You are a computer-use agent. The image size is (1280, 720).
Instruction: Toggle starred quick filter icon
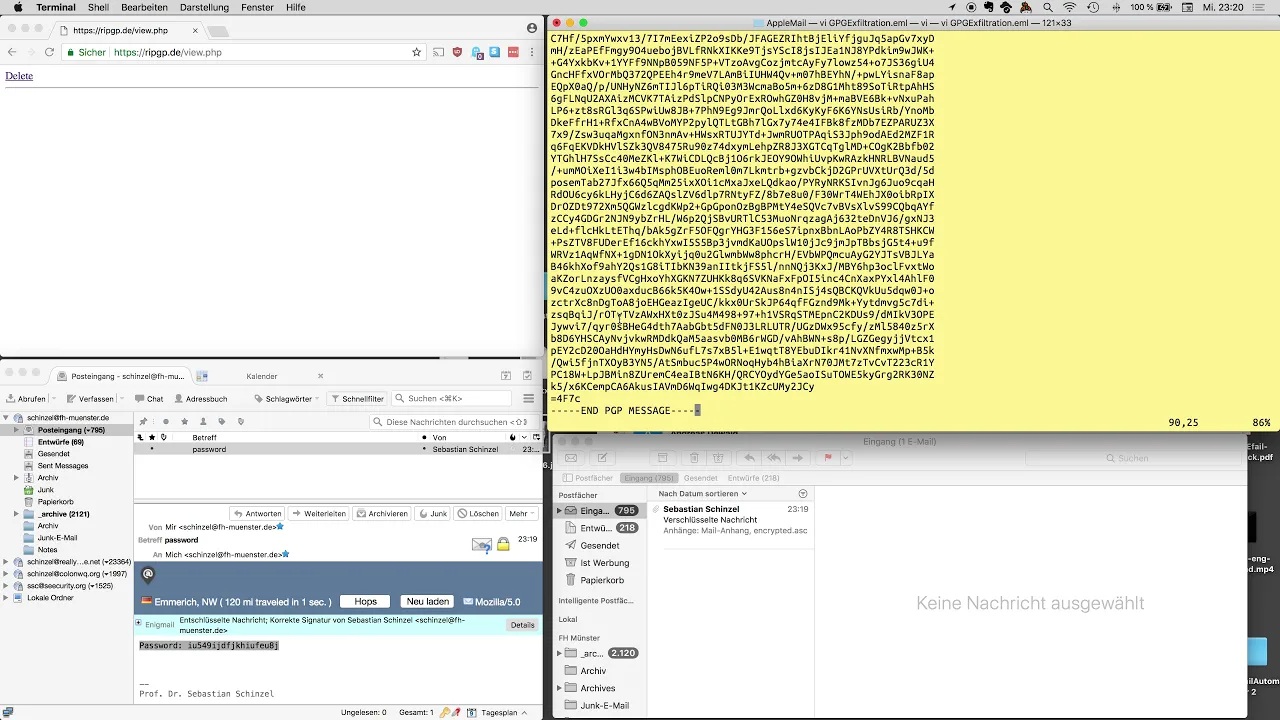coord(183,421)
